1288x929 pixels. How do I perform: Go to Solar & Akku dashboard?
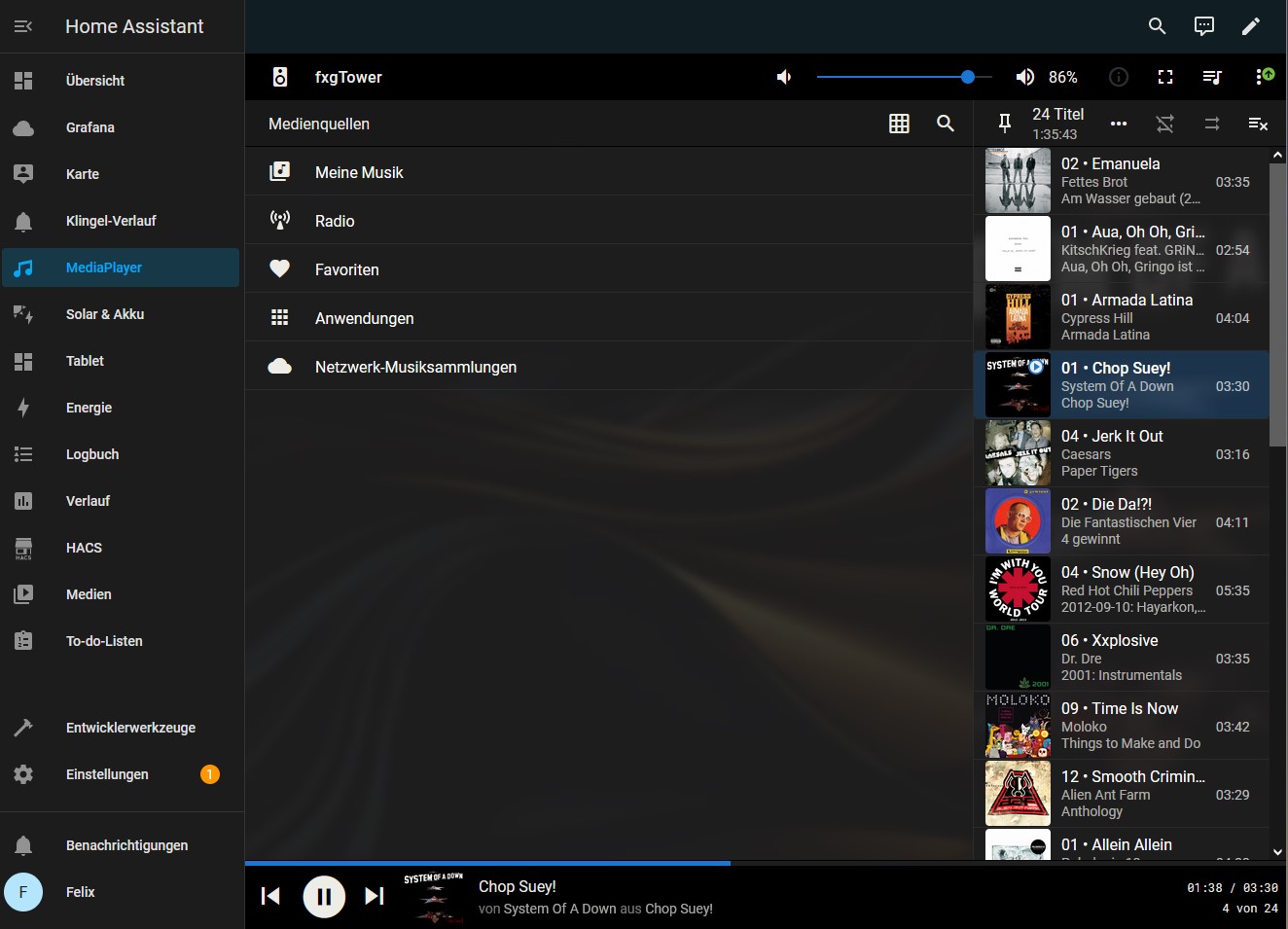tap(105, 314)
